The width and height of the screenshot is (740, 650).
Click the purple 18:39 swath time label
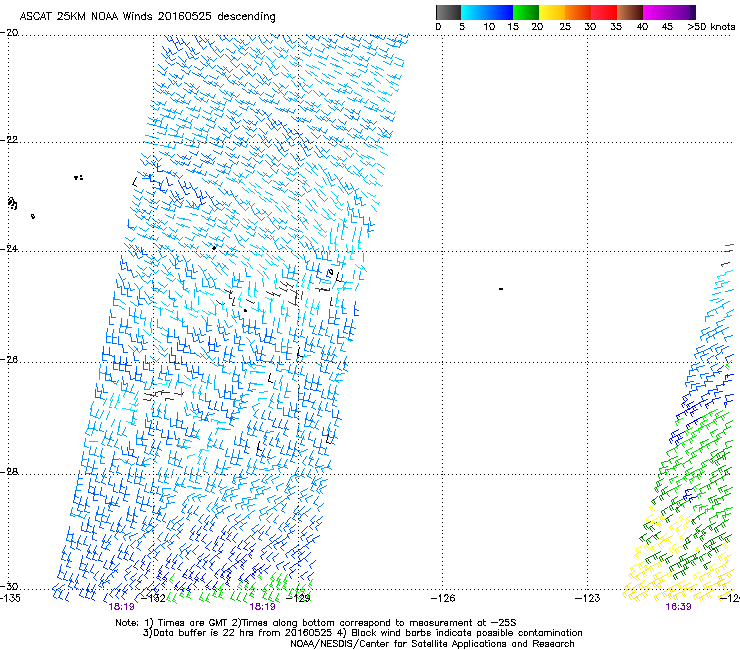point(678,607)
